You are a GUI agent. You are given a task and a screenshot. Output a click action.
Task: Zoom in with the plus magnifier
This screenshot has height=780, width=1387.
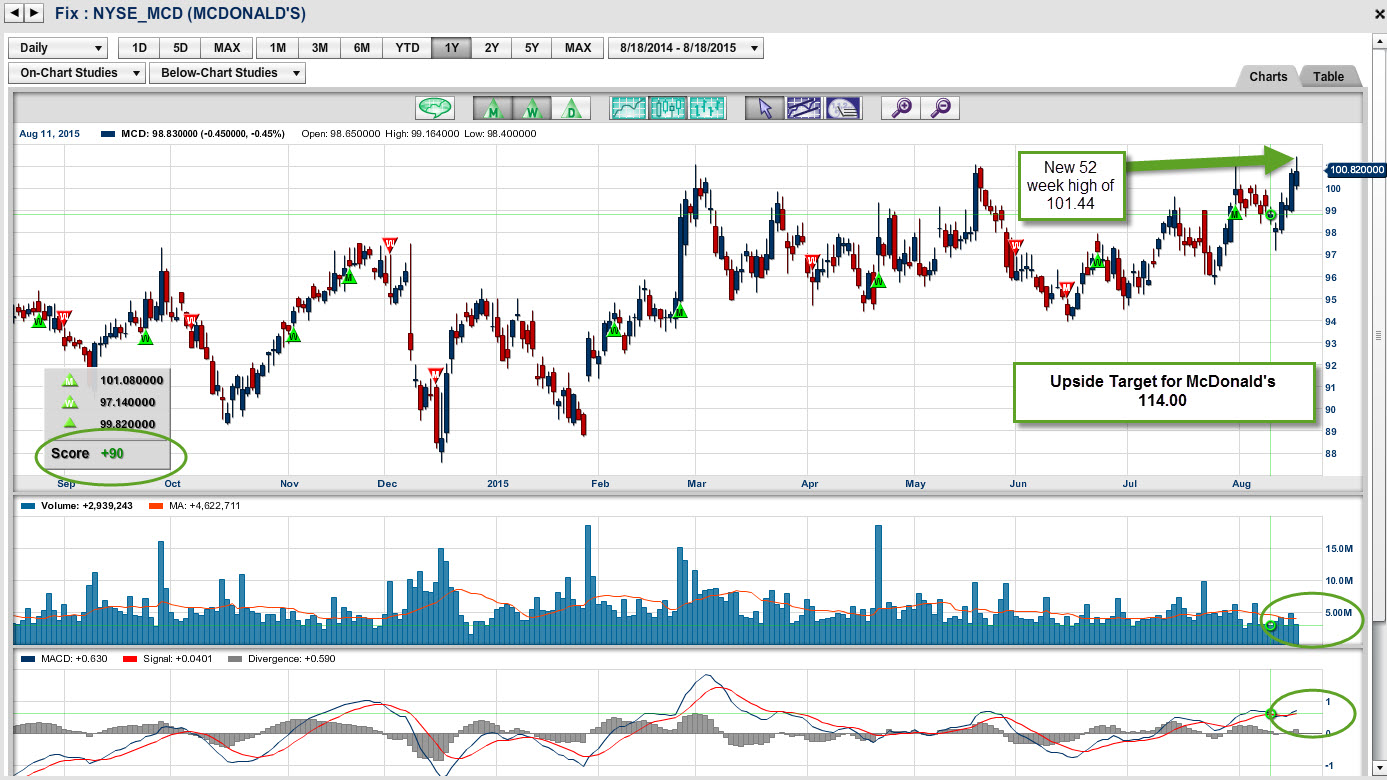[x=901, y=108]
